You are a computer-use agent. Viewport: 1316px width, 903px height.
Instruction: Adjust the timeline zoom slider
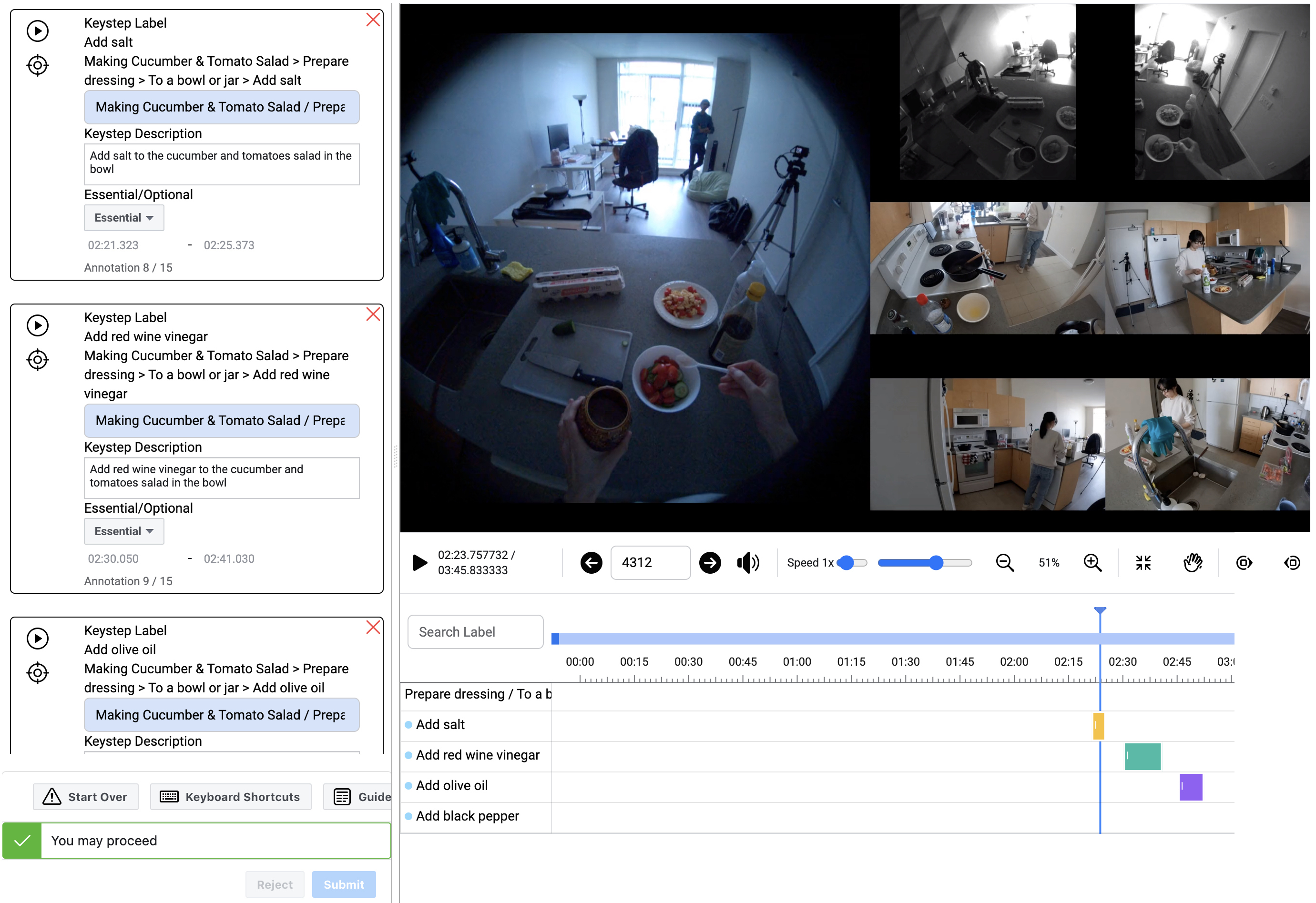coord(936,562)
